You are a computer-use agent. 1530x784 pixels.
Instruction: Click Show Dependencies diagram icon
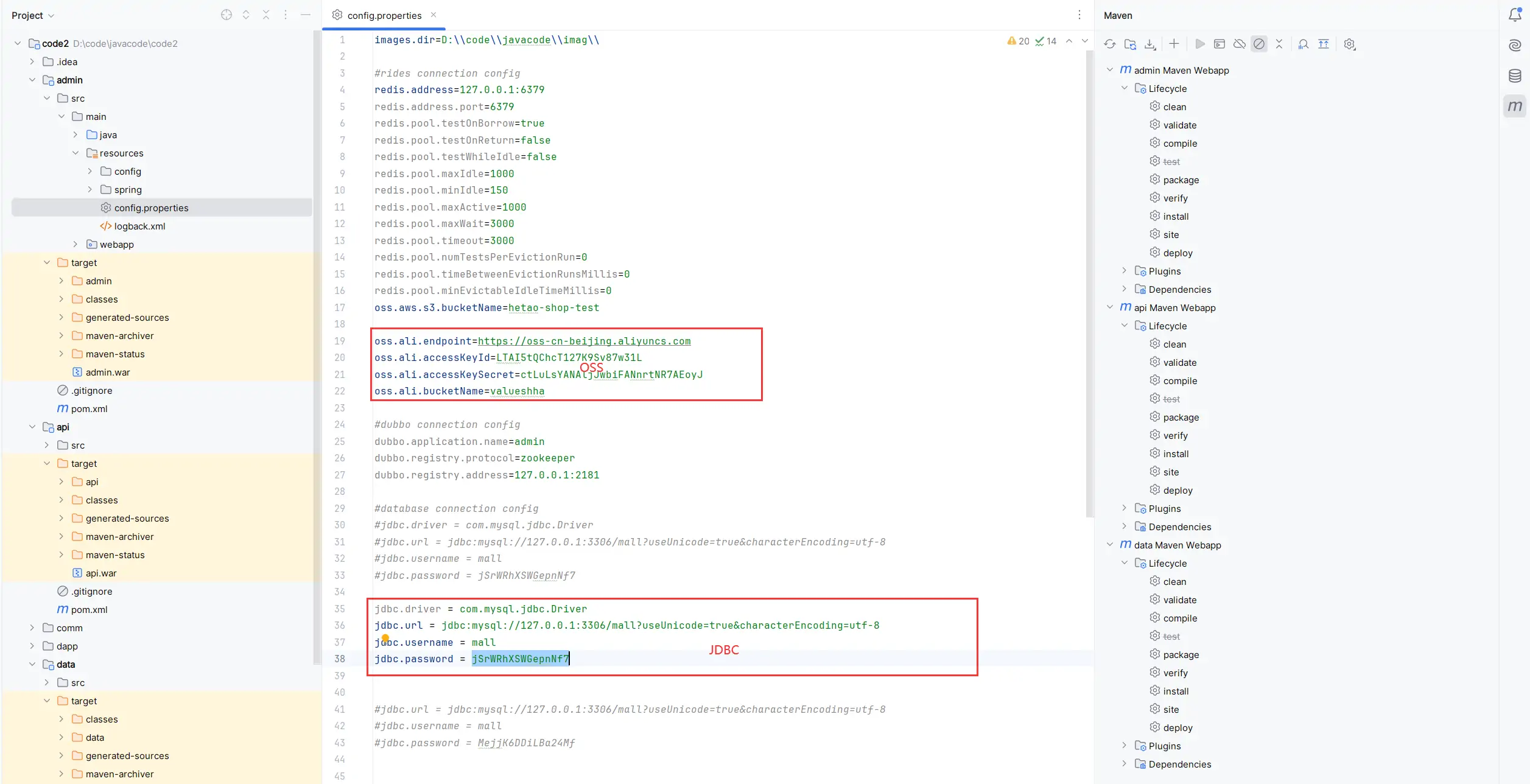tap(1324, 44)
